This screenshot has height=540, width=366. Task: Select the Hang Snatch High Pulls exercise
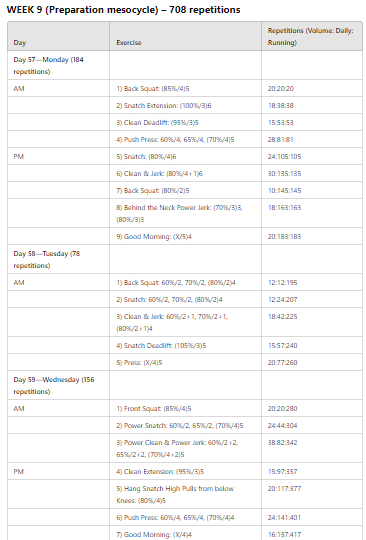(175, 495)
